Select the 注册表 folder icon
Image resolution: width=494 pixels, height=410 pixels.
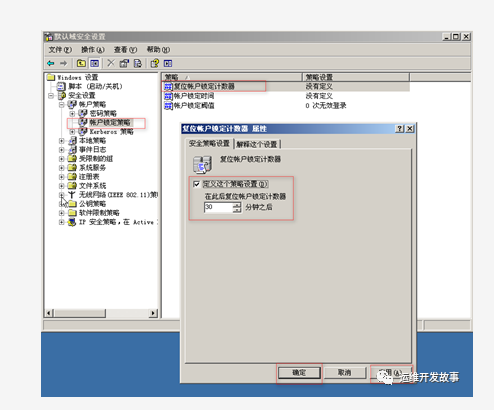click(x=72, y=177)
